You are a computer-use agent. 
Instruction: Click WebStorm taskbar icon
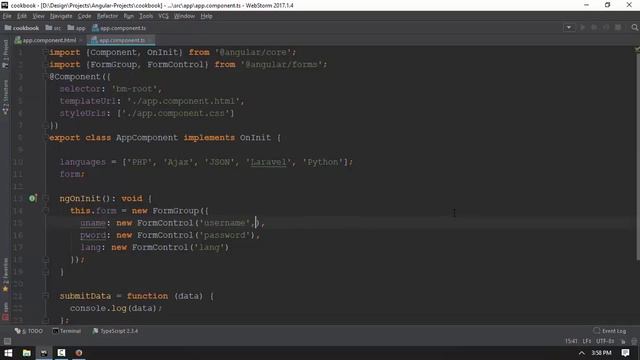click(x=44, y=353)
